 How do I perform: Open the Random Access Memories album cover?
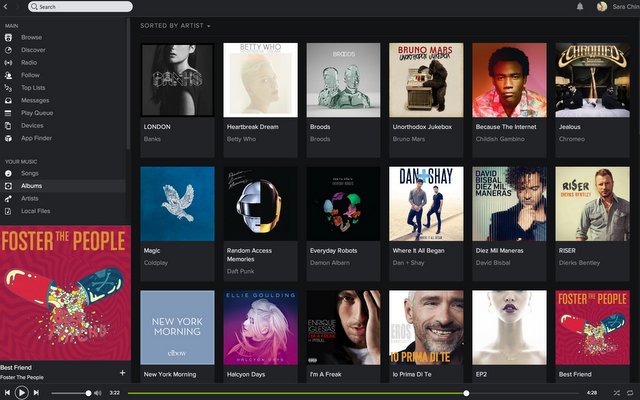260,204
